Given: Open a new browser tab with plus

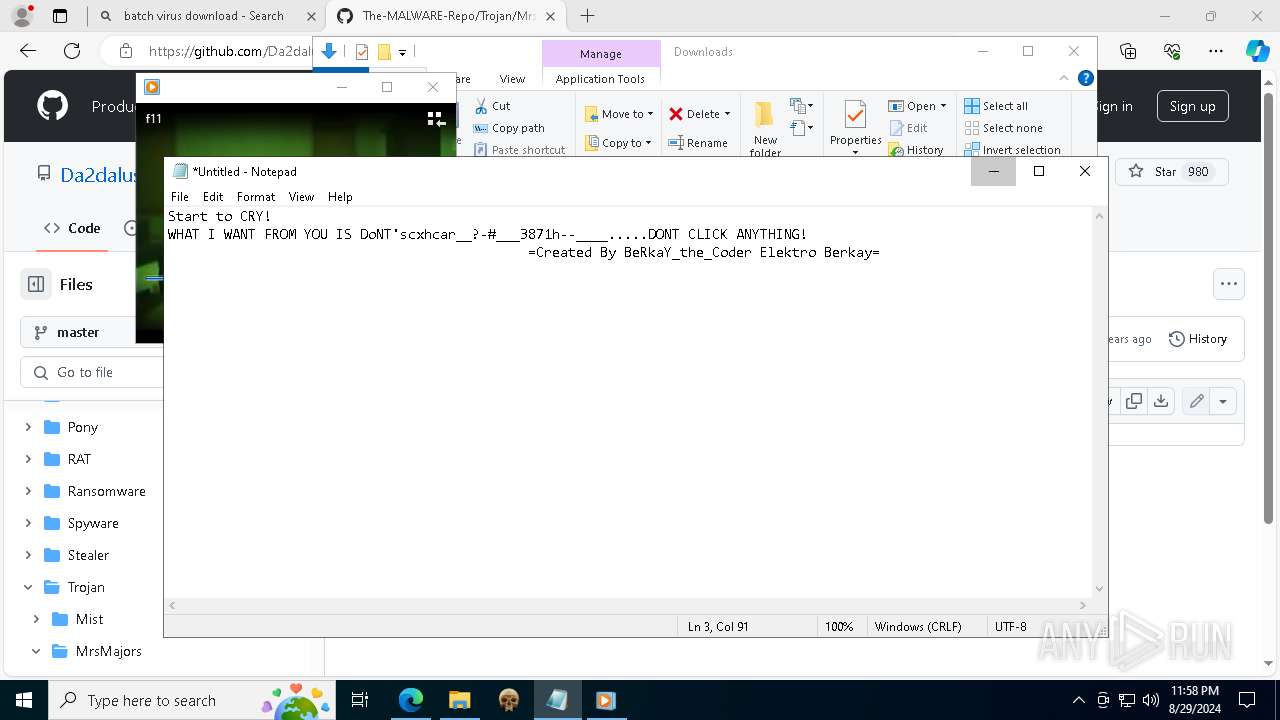Looking at the screenshot, I should pos(588,16).
